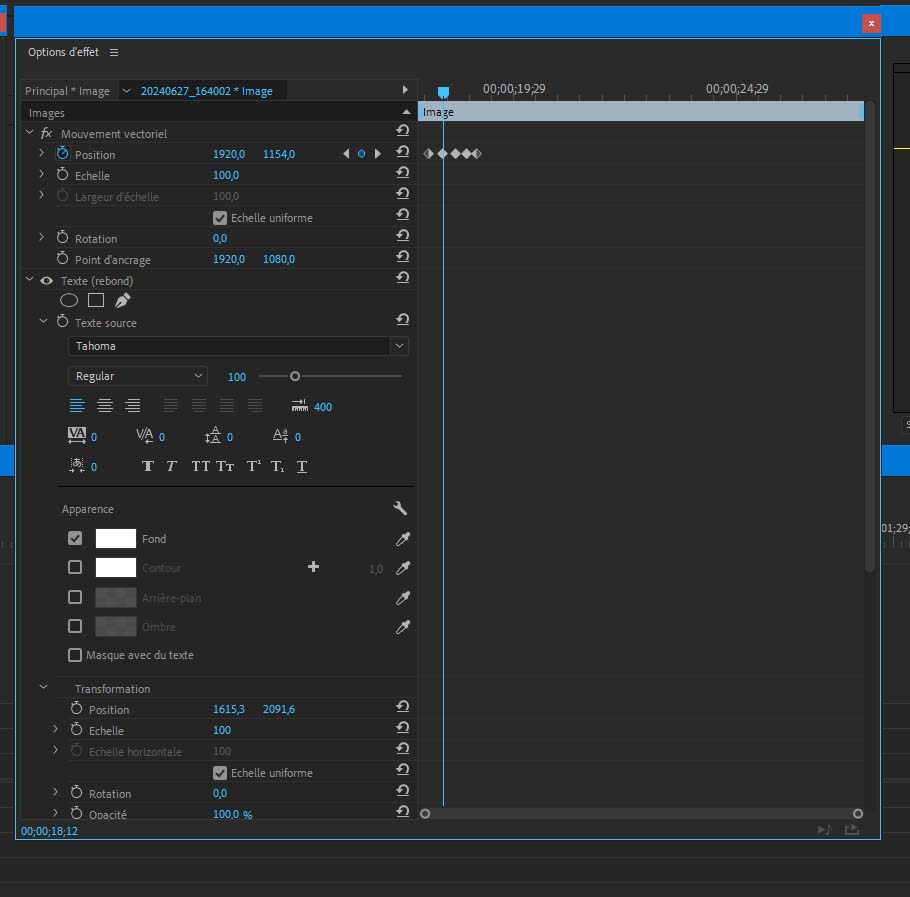Enable Masque avec du texte checkbox
Screen dimensions: 910x897
75,655
